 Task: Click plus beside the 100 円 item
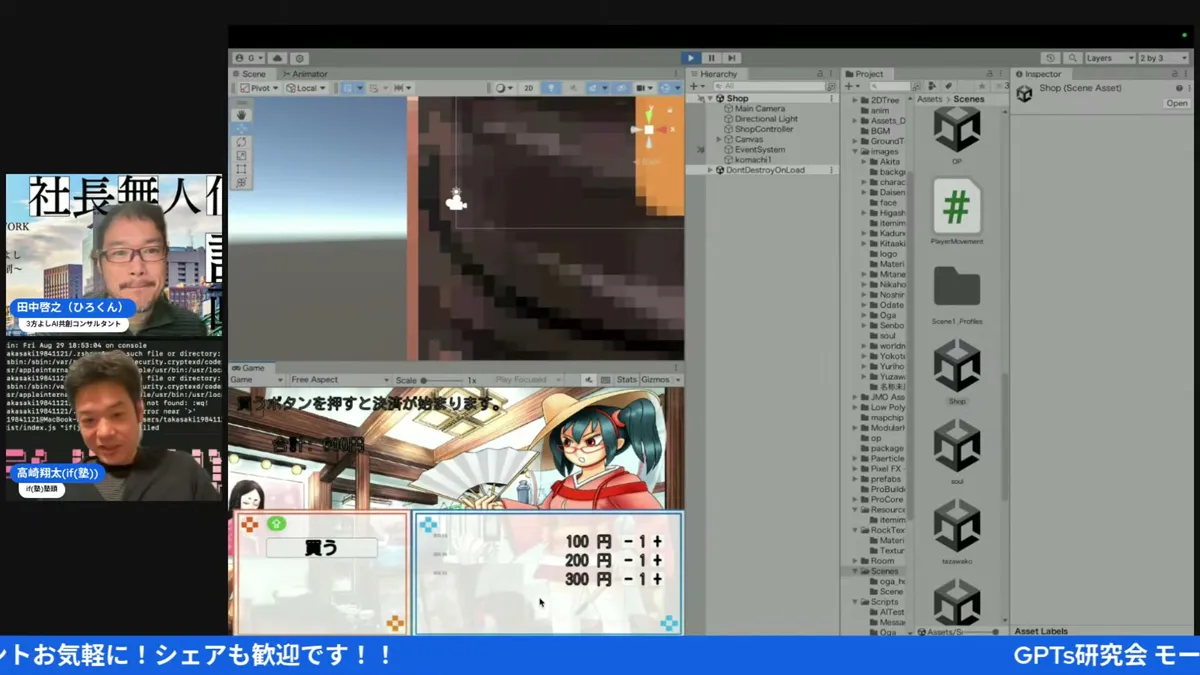657,542
